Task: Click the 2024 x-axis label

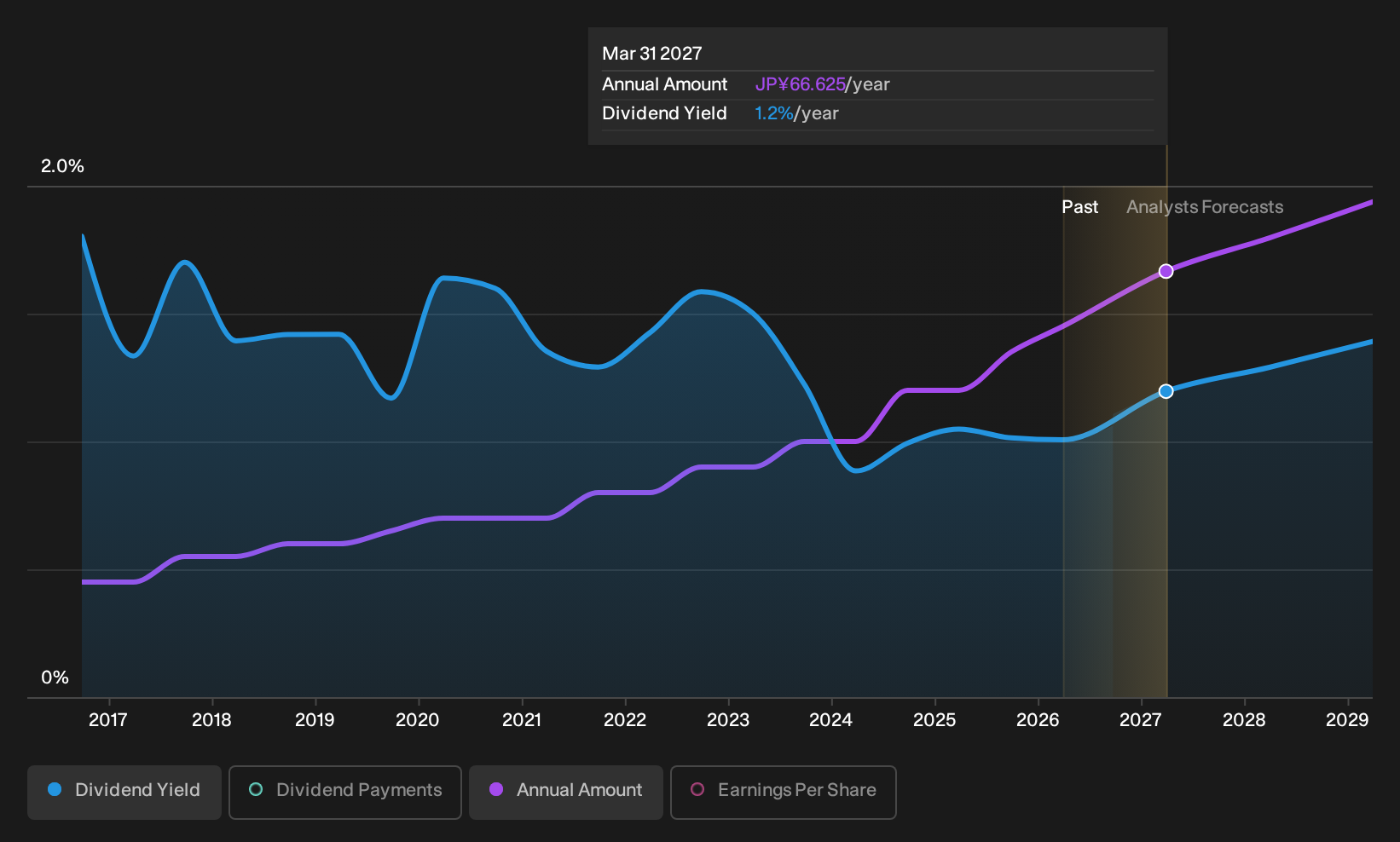Action: point(830,720)
